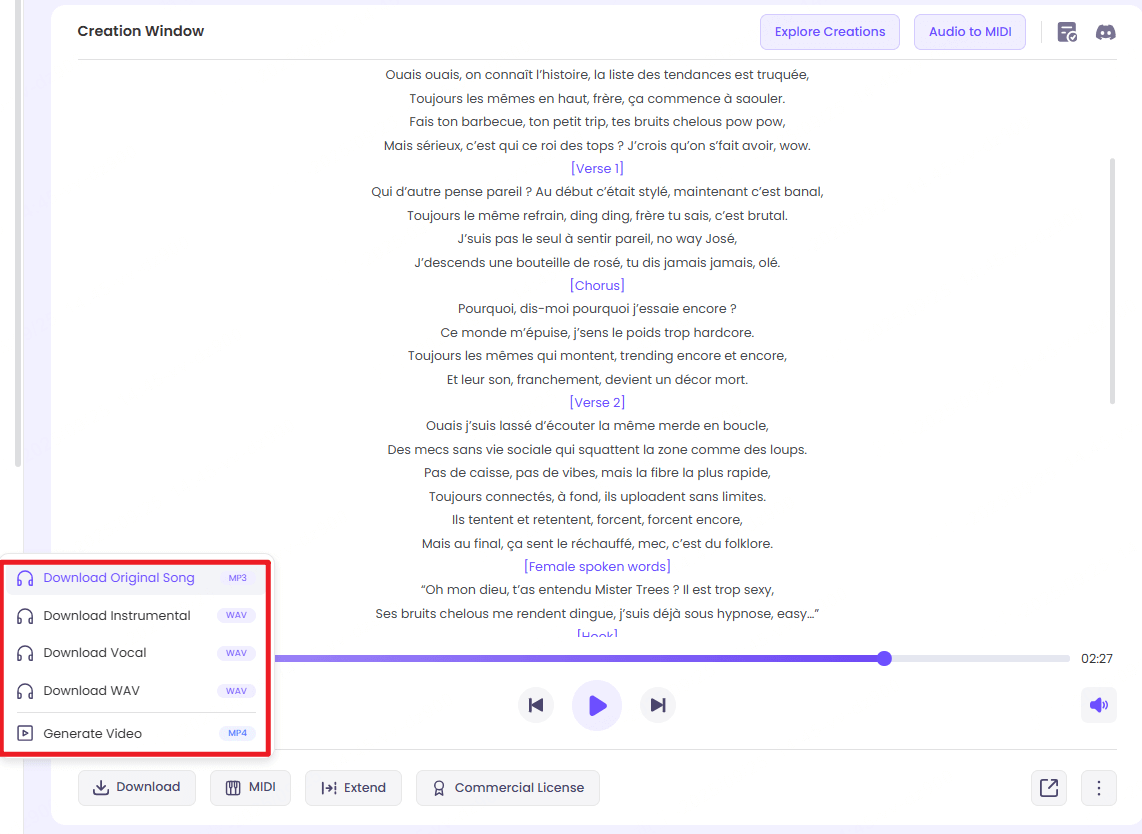Click the video icon beside Generate Video
The height and width of the screenshot is (834, 1142).
tap(25, 733)
